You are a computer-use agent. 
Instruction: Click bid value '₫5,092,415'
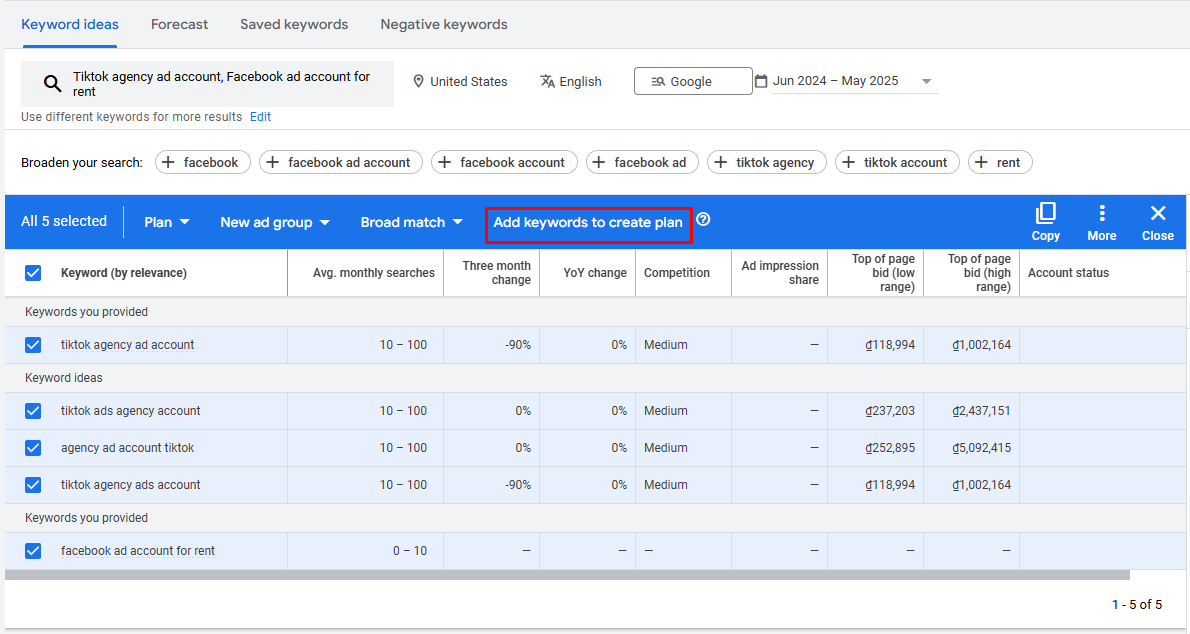click(x=981, y=448)
